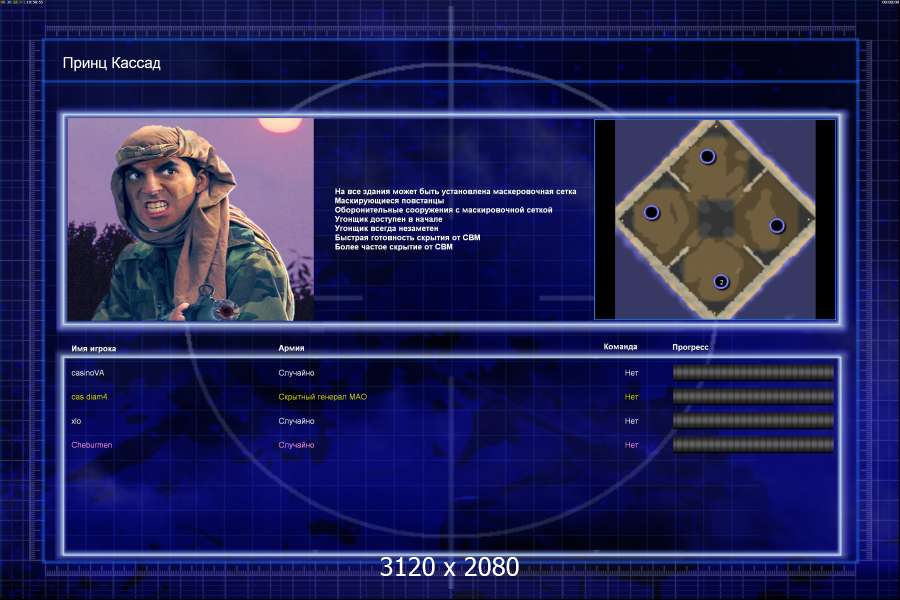Viewport: 900px width, 600px height.
Task: Click the 'Скрытный генерал МАО' army entry
Action: pos(322,397)
